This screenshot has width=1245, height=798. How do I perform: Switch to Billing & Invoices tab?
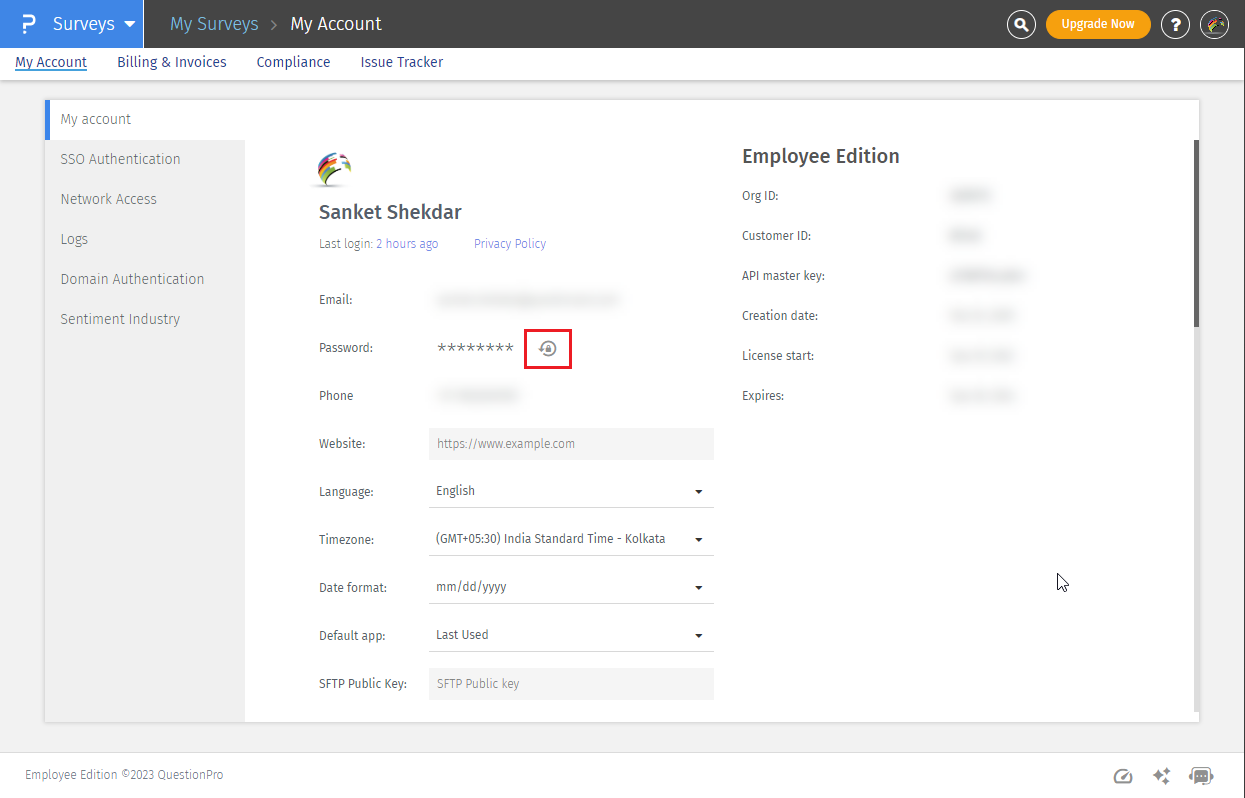coord(172,62)
